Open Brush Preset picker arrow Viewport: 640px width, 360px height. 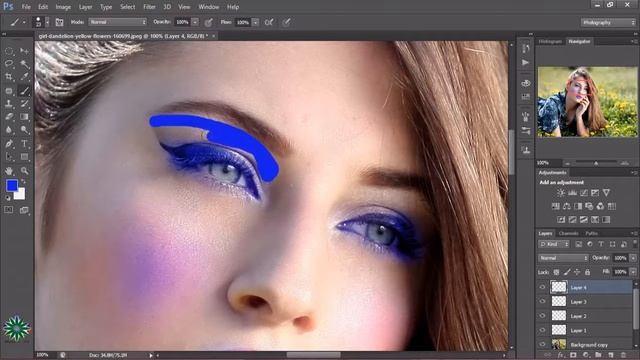click(47, 22)
